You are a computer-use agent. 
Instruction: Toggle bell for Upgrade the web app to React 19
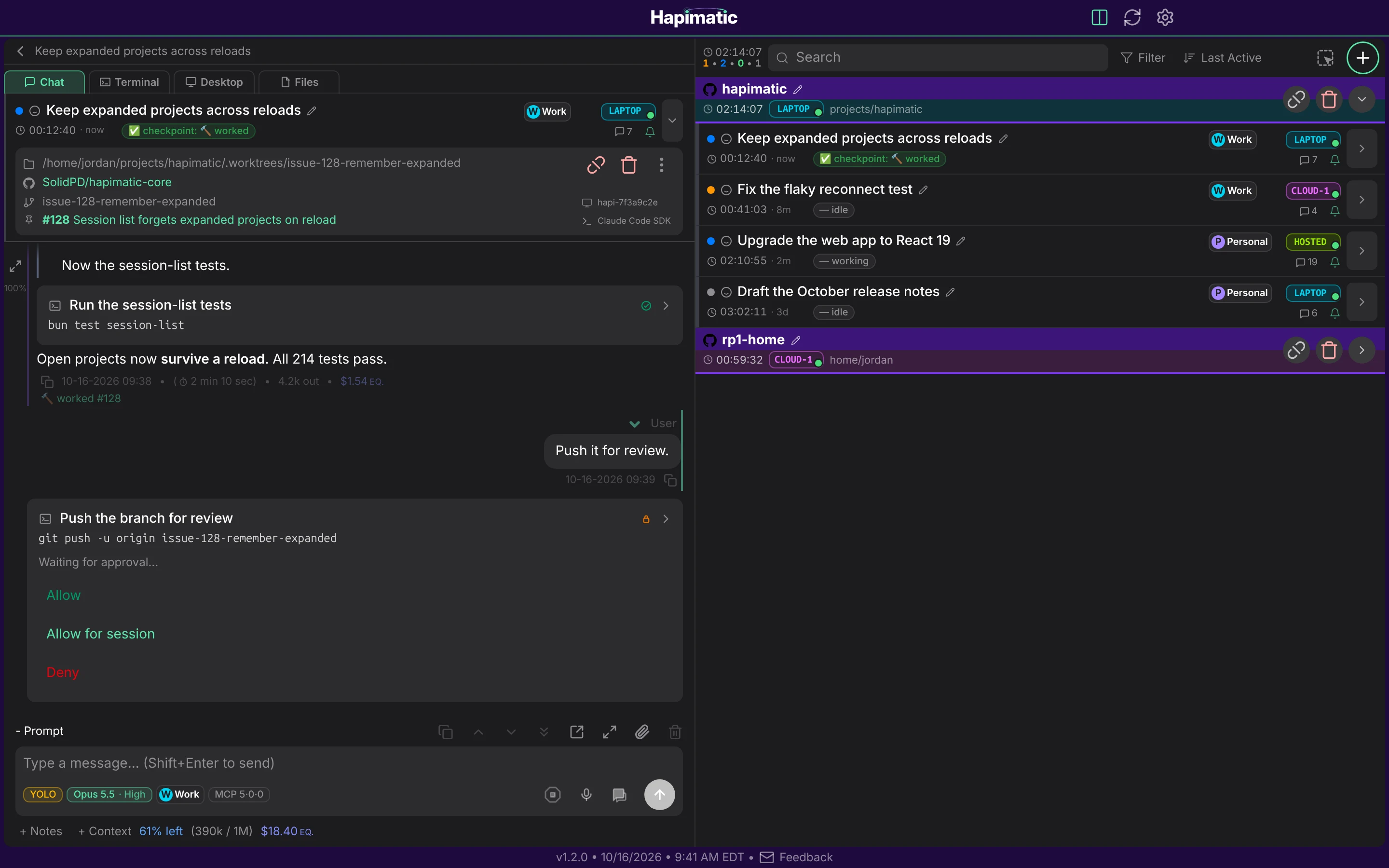coord(1335,262)
